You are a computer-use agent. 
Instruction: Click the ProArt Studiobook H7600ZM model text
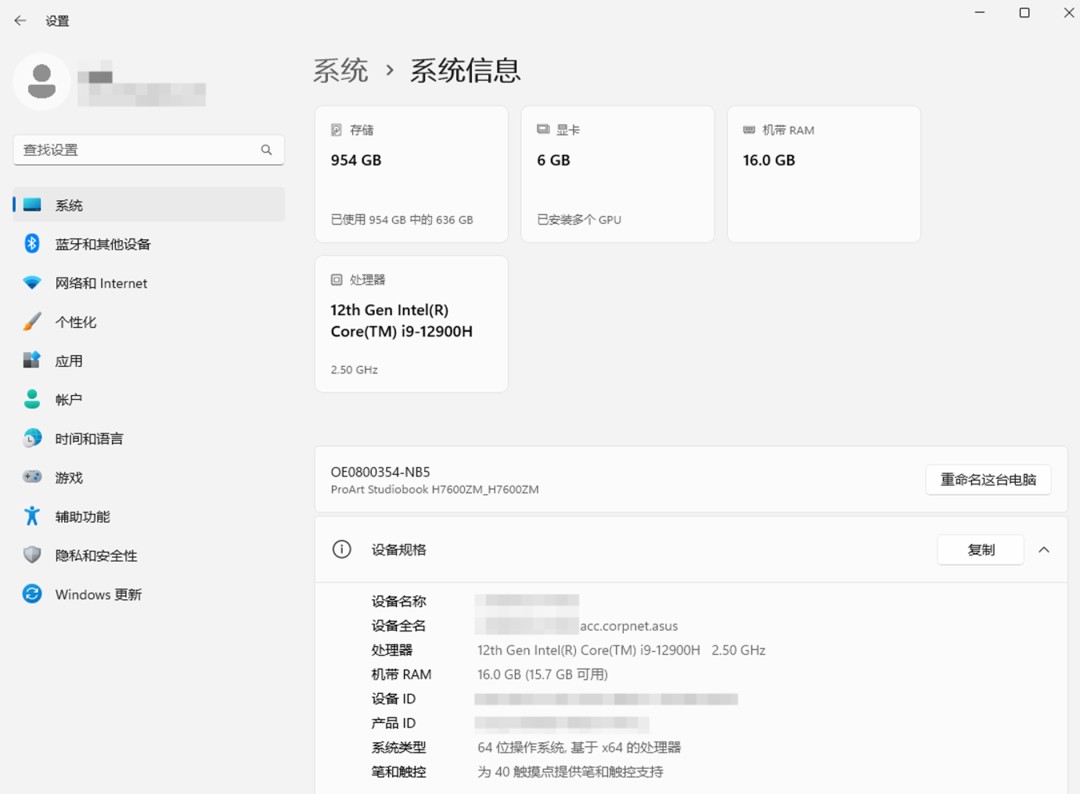coord(435,490)
